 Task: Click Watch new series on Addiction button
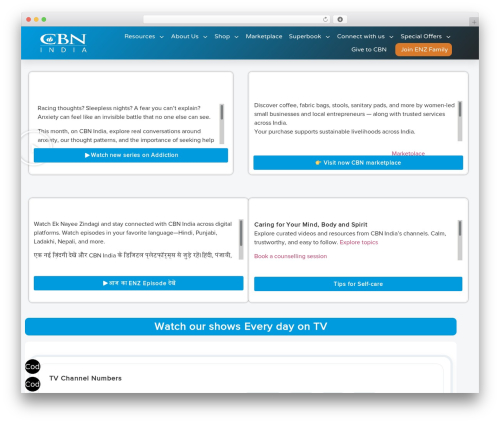coord(131,155)
